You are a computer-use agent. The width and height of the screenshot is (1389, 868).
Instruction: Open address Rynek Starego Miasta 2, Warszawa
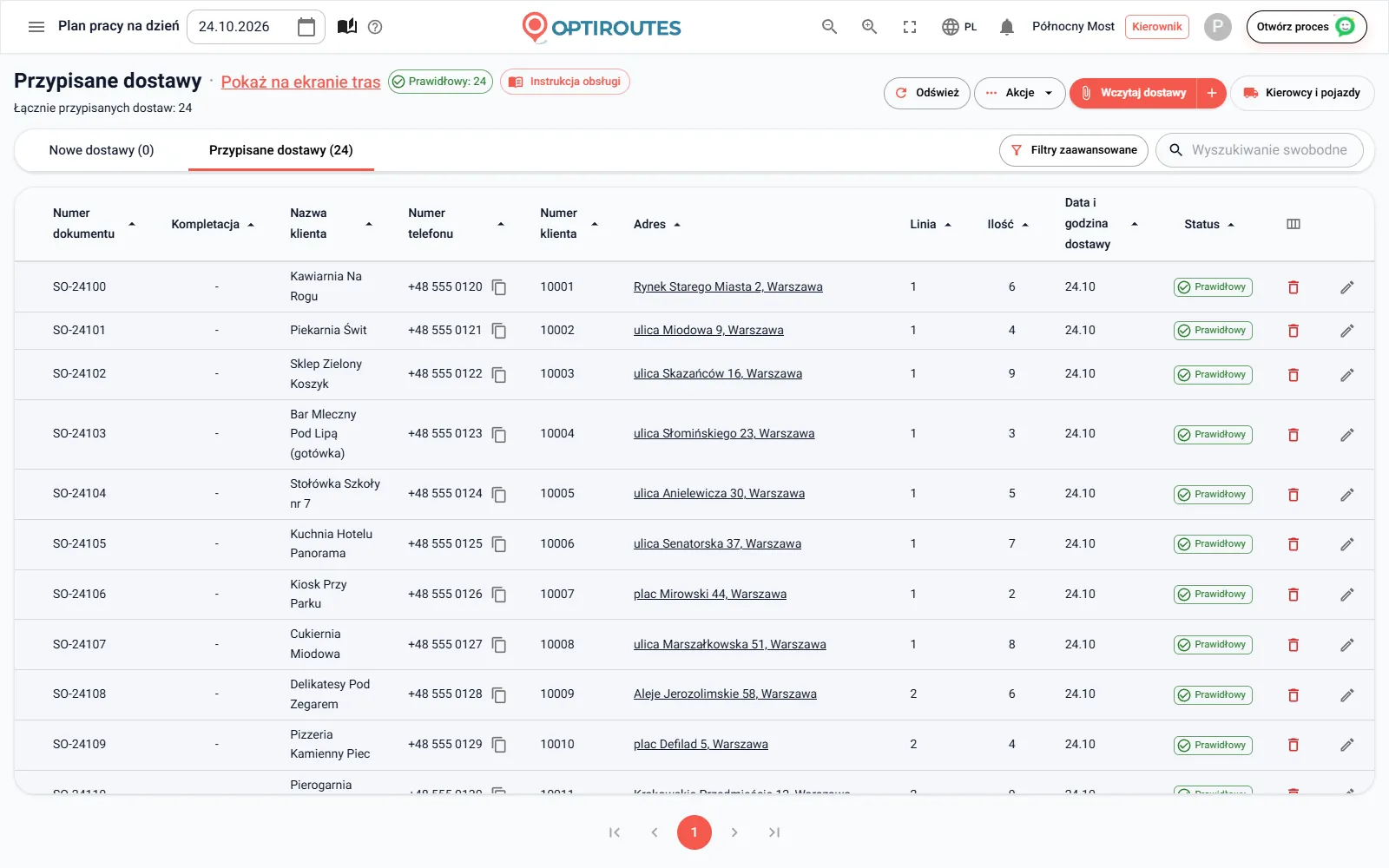[727, 287]
